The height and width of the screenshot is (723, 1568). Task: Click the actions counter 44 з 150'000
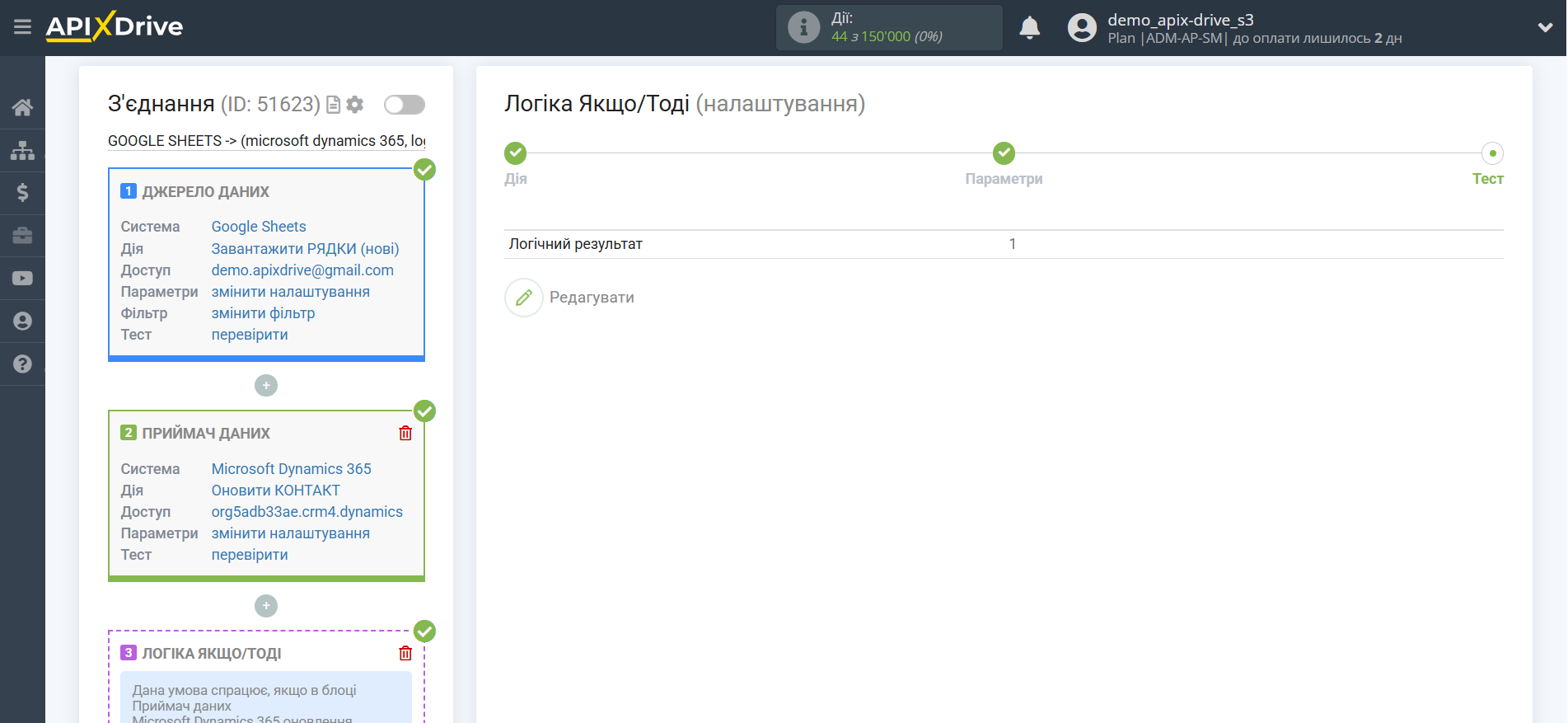[887, 36]
